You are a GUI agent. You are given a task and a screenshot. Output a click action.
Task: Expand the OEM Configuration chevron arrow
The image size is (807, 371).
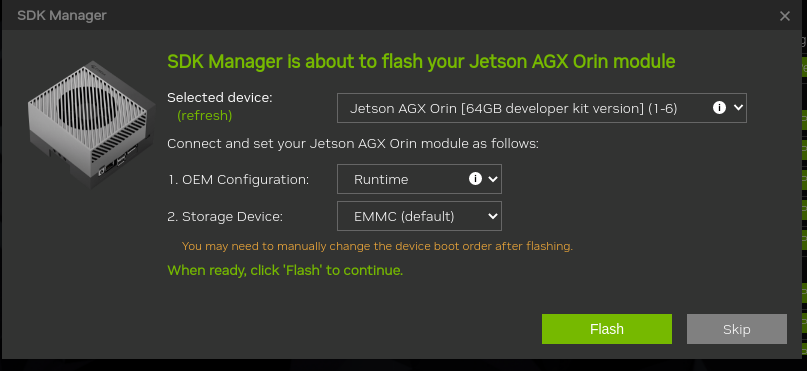[493, 179]
